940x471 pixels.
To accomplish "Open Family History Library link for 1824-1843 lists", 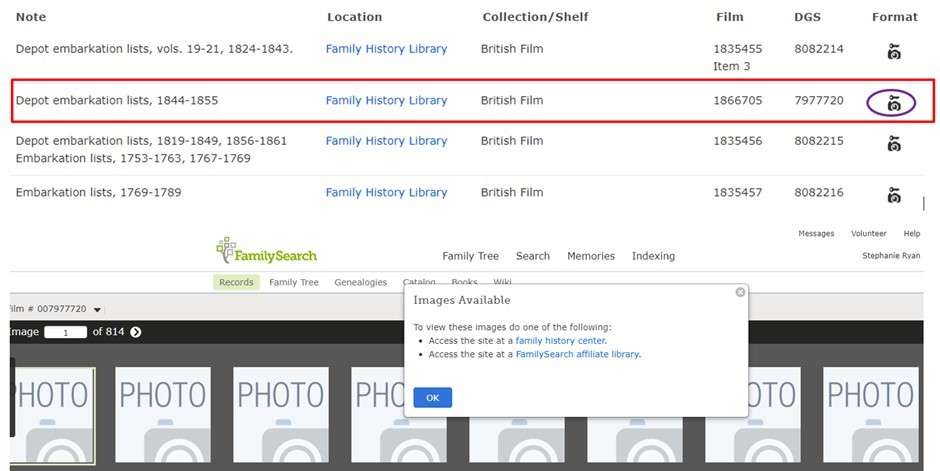I will [x=386, y=49].
